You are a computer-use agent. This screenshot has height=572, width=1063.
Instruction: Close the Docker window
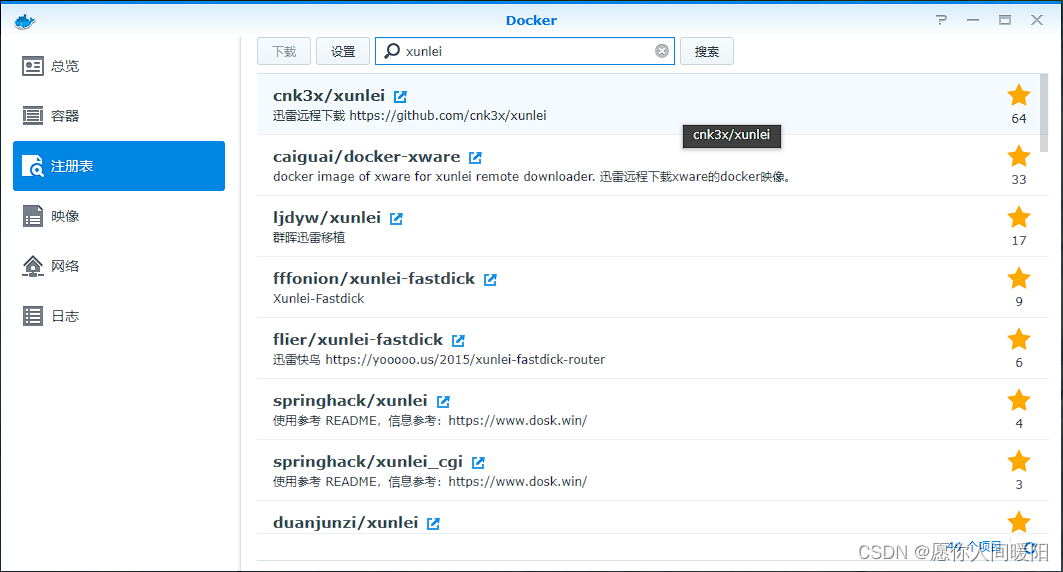tap(1037, 20)
